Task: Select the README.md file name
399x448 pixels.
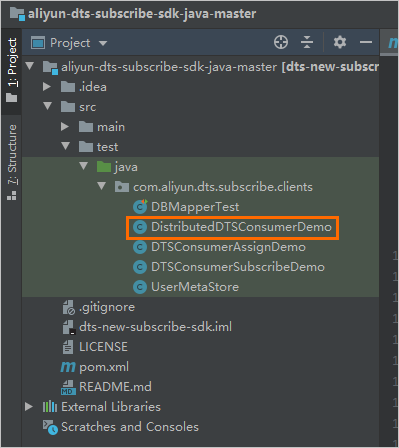Action: (115, 387)
